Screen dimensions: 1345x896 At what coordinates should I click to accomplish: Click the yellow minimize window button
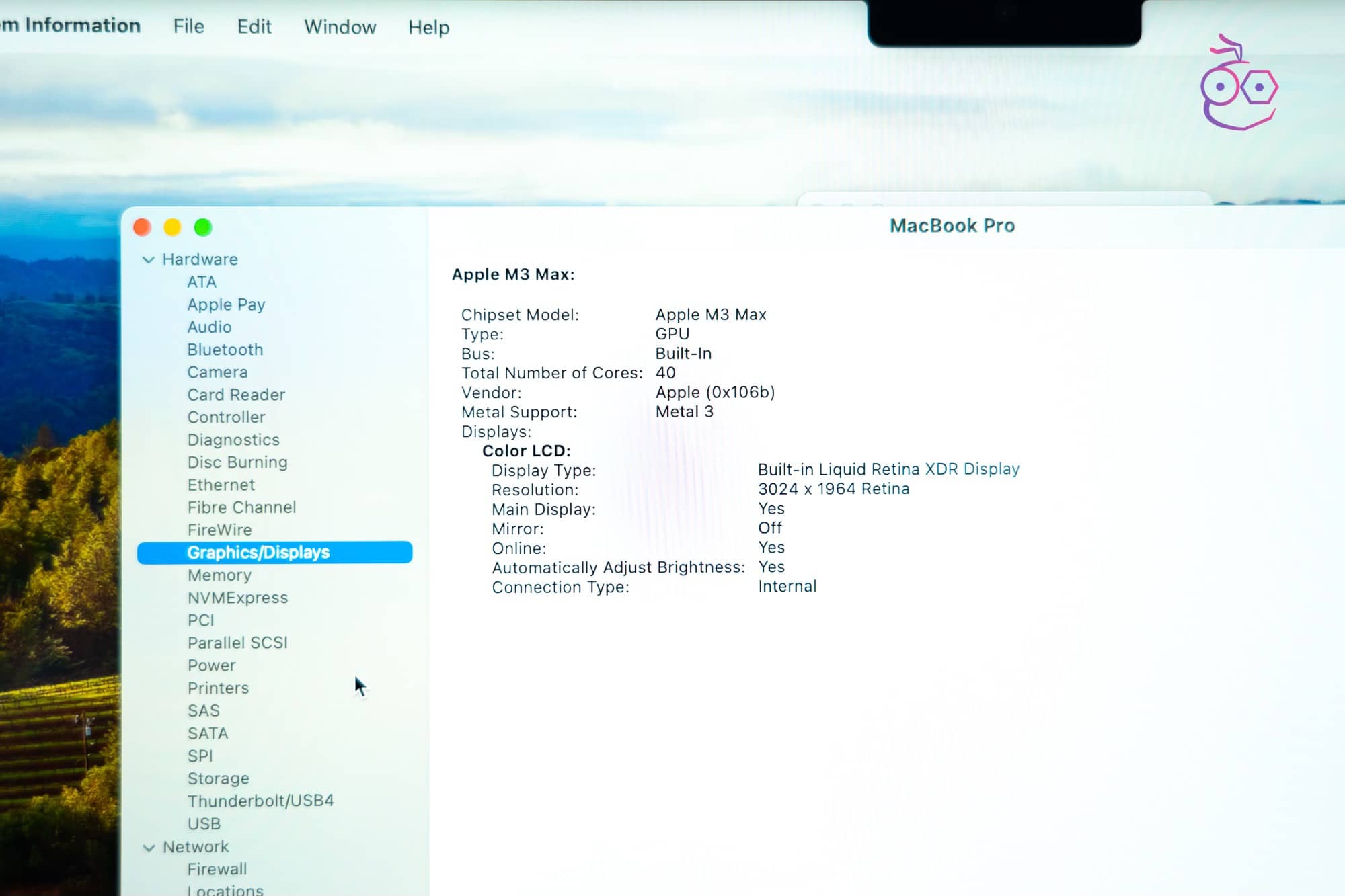[x=173, y=227]
